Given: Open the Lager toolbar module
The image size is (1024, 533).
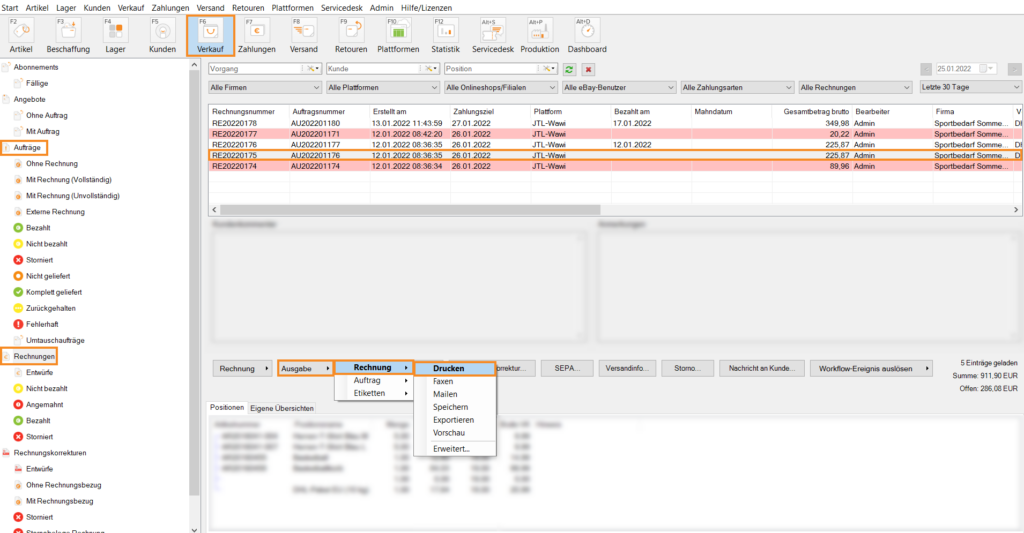Looking at the screenshot, I should click(x=115, y=35).
